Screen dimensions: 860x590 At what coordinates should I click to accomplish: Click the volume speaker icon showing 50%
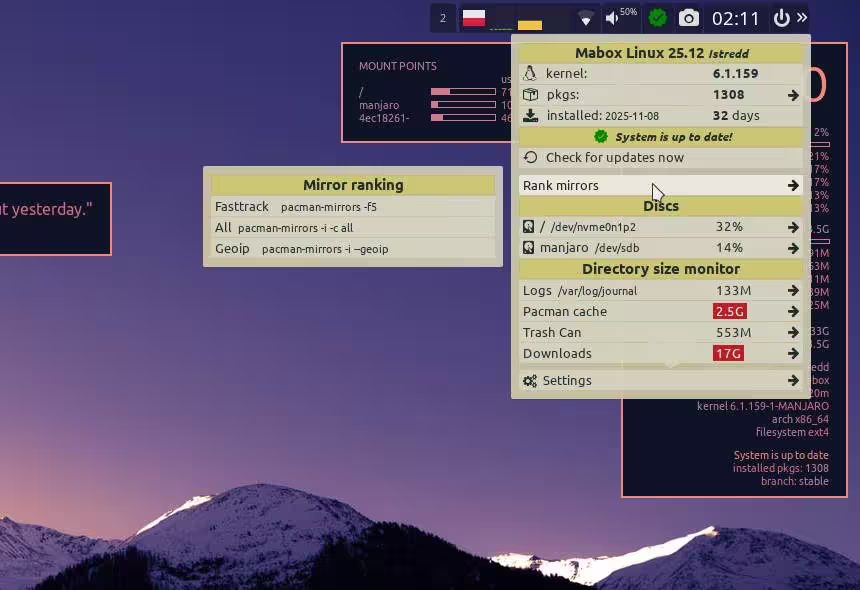(x=613, y=18)
